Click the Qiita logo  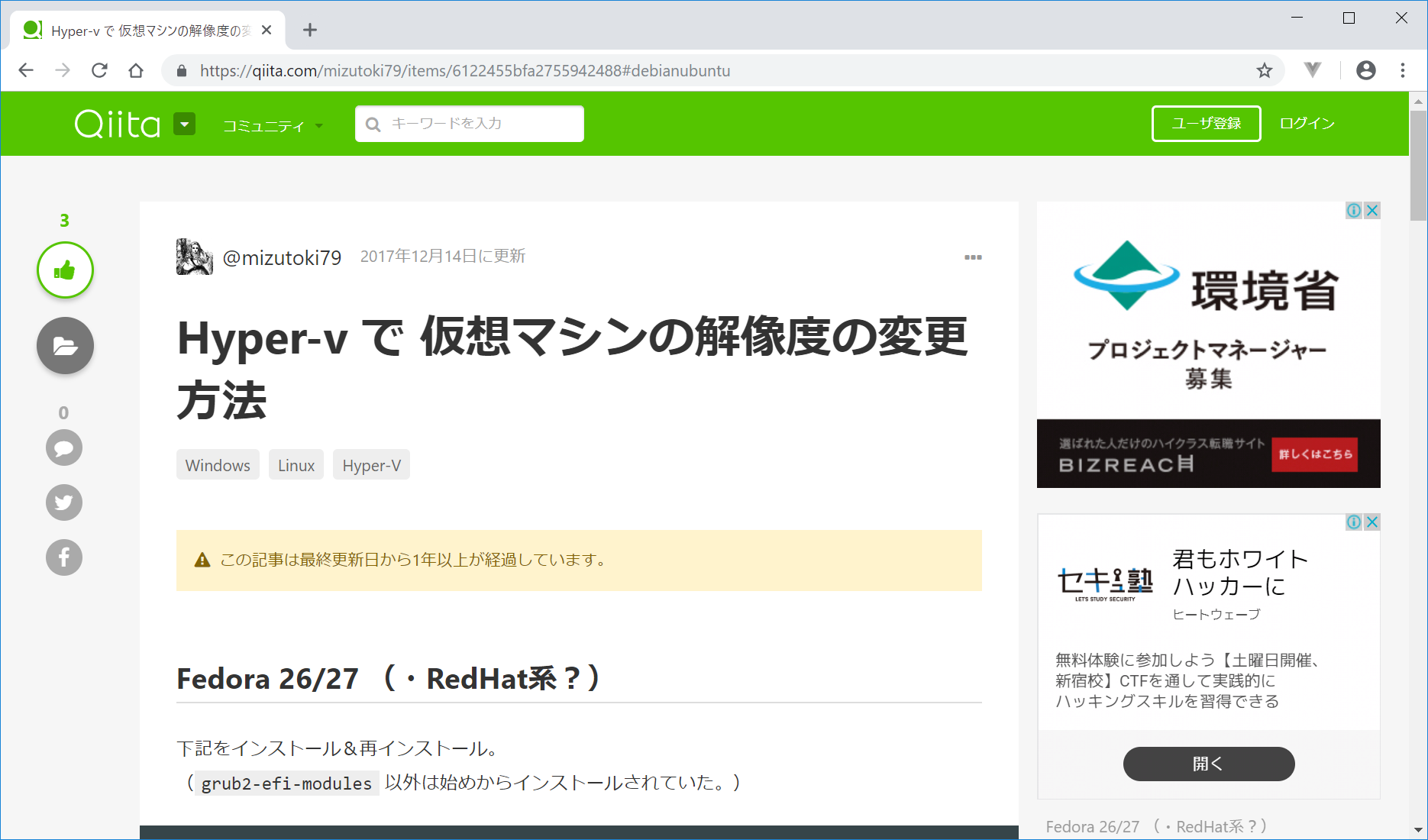pos(118,124)
